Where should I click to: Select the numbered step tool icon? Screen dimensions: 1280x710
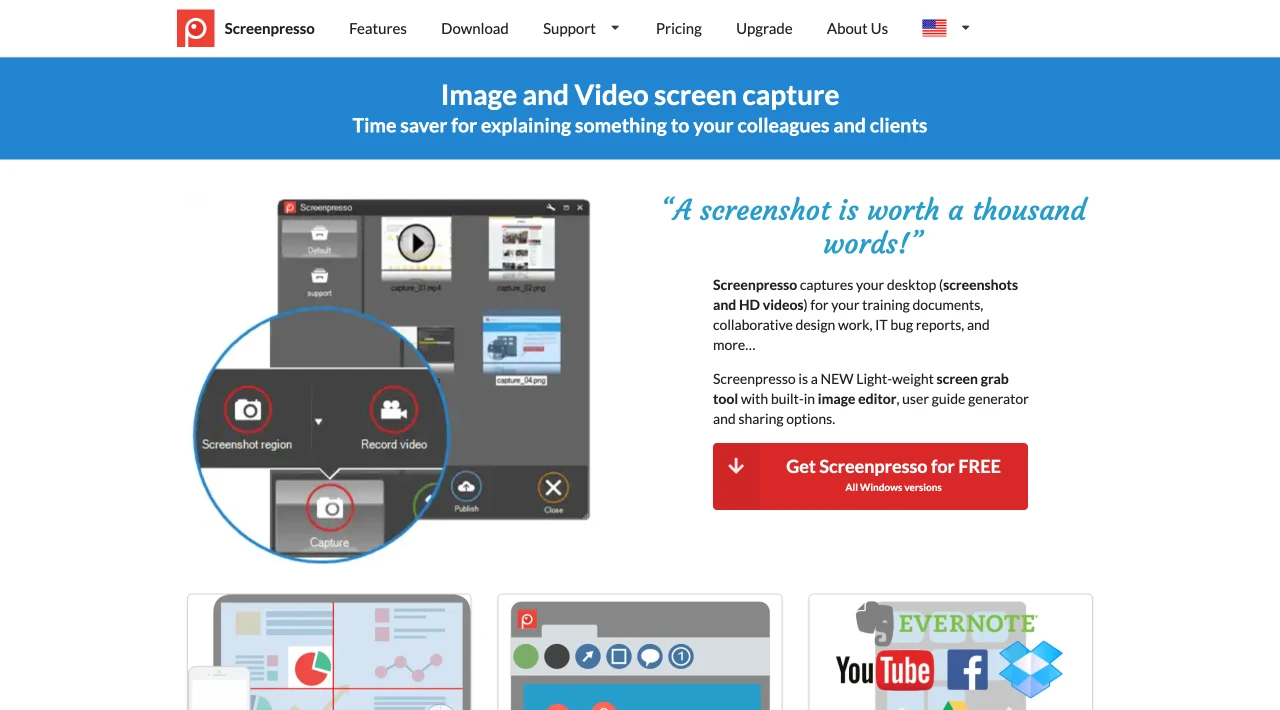[x=681, y=656]
